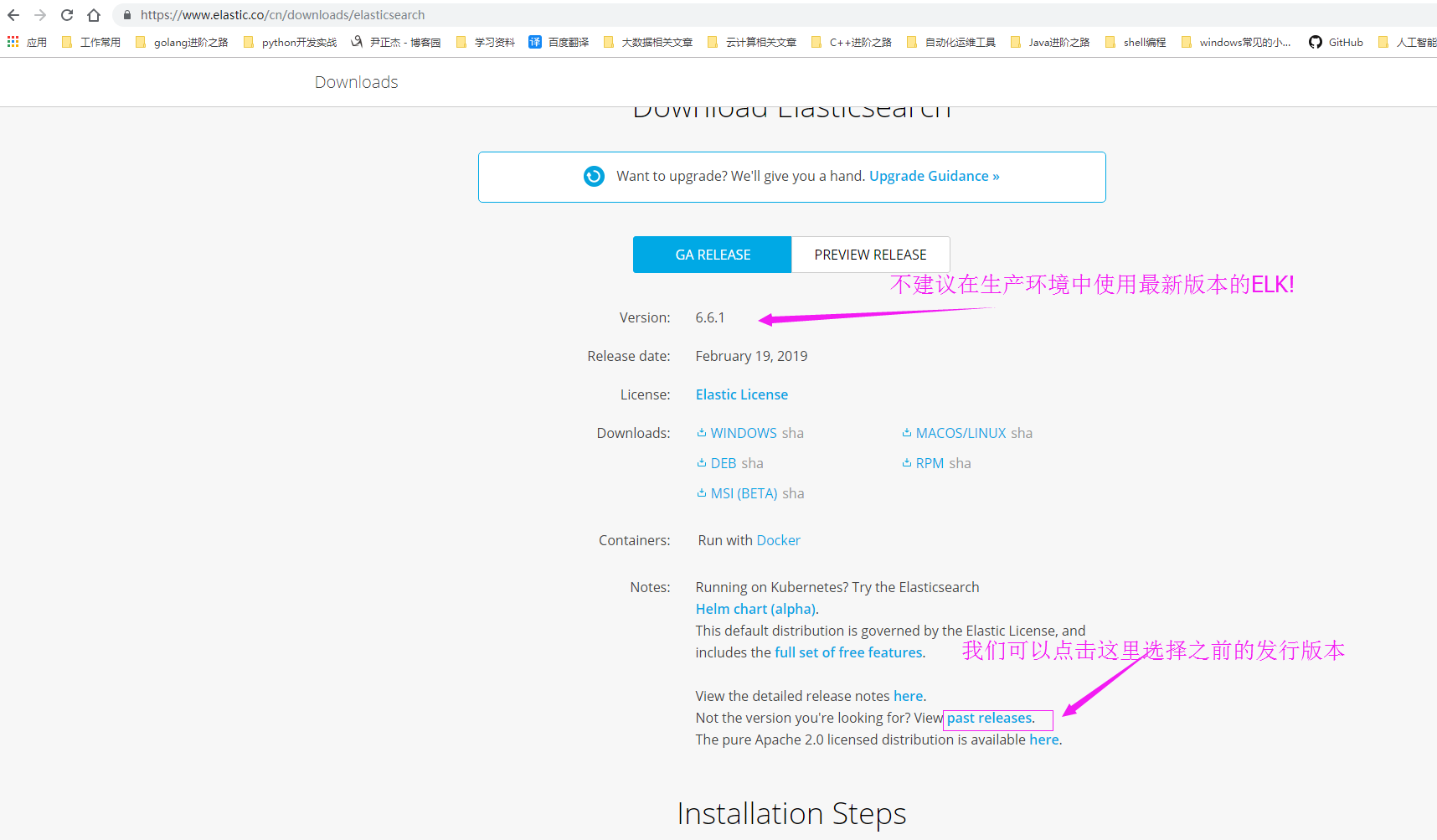
Task: Download the MACOS/LINUX package
Action: (961, 433)
